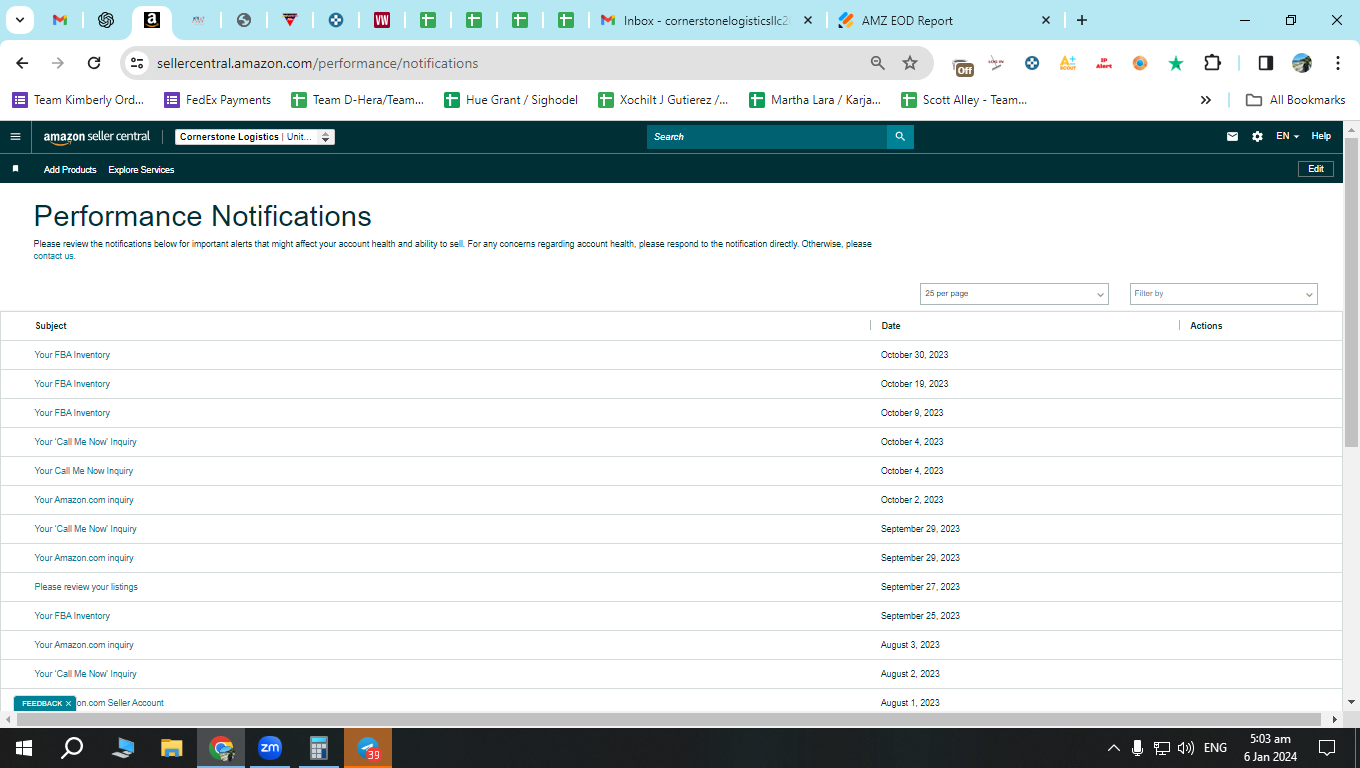Image resolution: width=1360 pixels, height=768 pixels.
Task: Toggle the Chrome side panel
Action: coord(1265,63)
